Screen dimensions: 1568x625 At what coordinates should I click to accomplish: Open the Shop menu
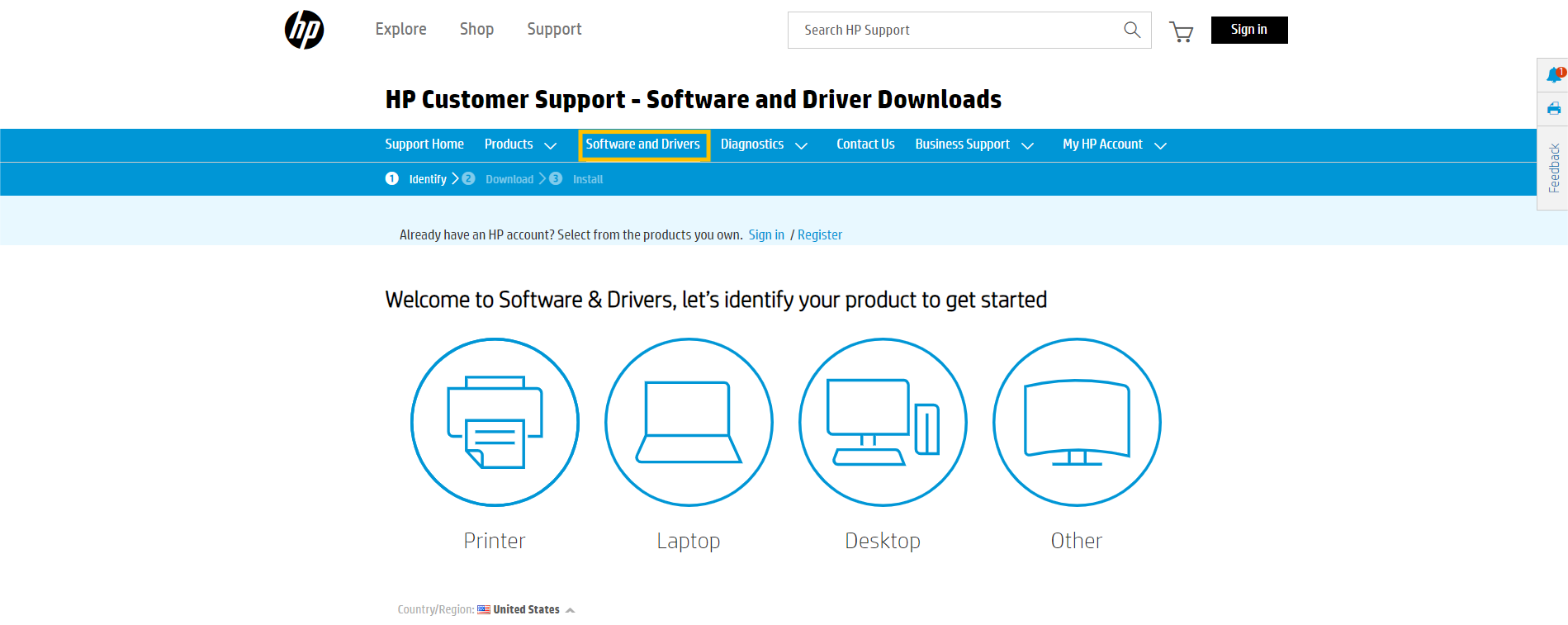click(x=476, y=30)
